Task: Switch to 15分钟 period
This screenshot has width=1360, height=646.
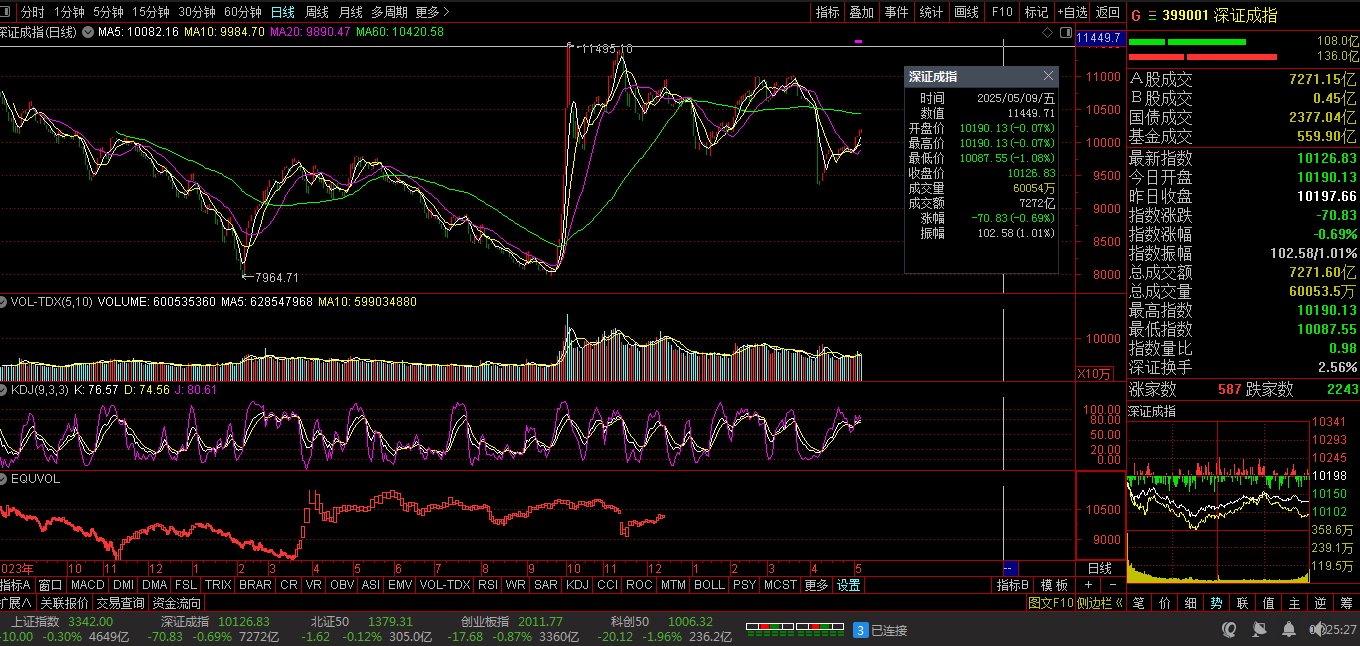Action: pos(151,12)
